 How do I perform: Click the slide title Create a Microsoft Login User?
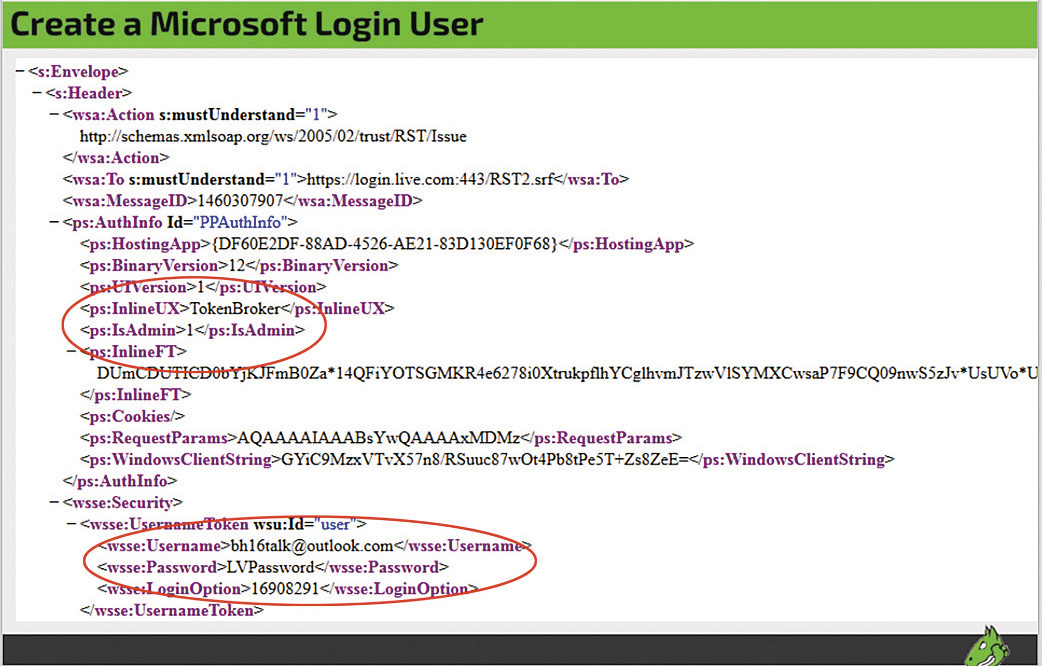click(247, 25)
